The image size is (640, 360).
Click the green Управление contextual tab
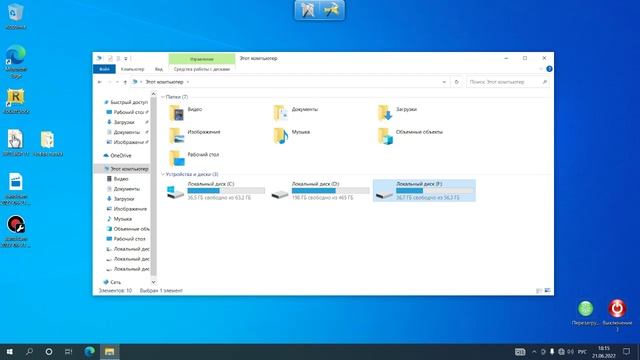click(202, 59)
